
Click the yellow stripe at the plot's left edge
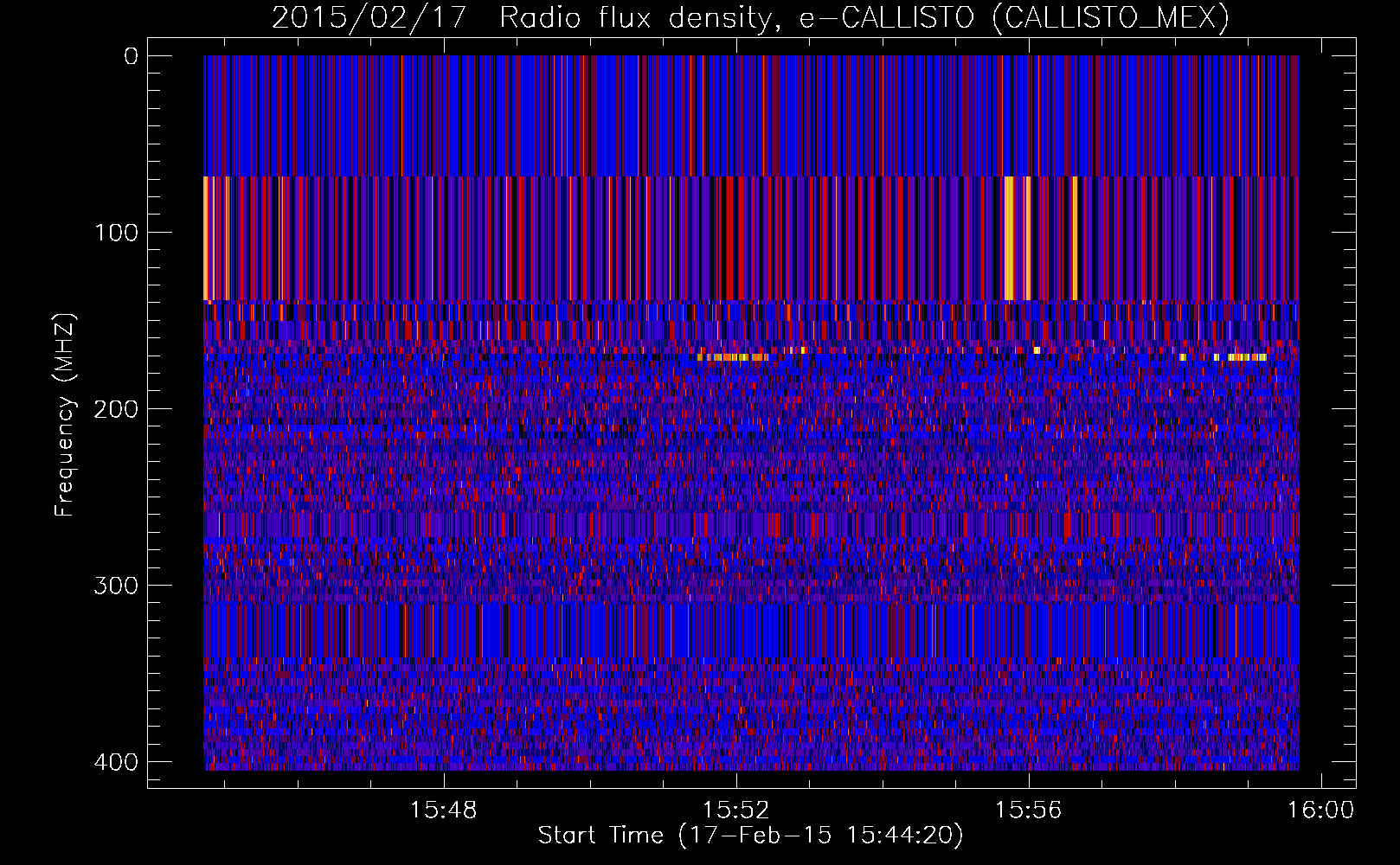[206, 238]
